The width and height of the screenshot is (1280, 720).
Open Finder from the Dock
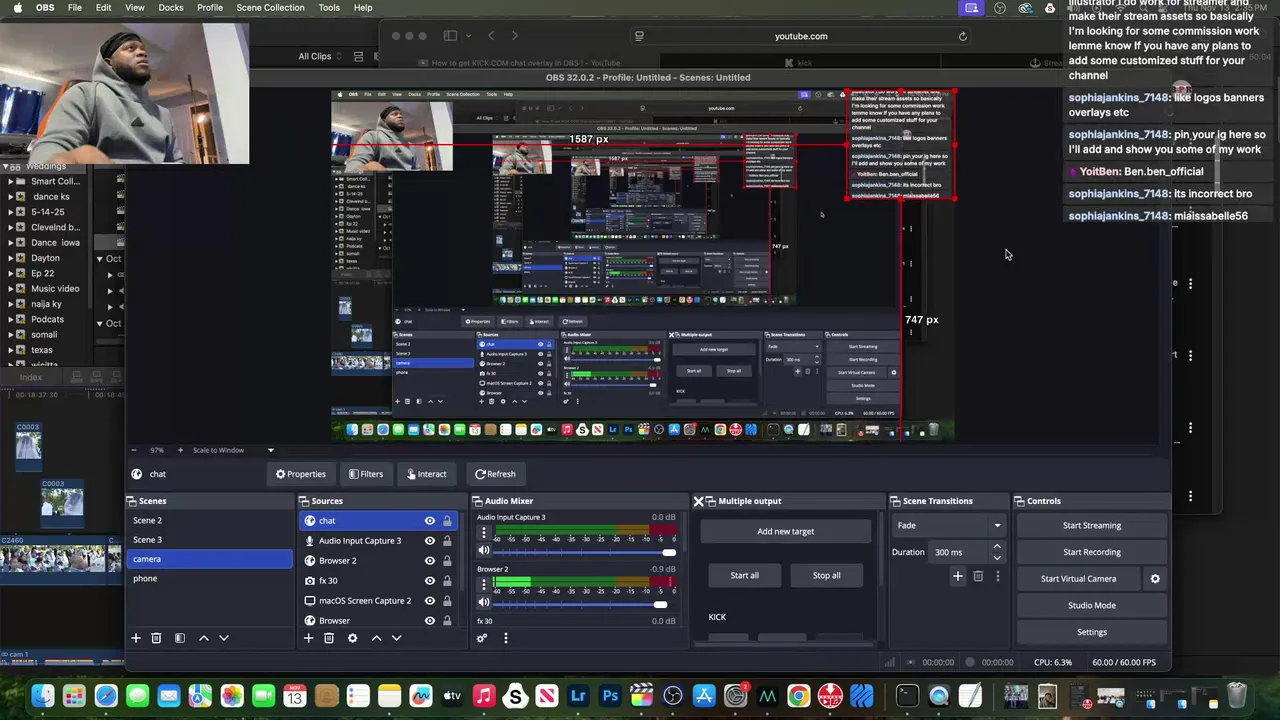tap(42, 696)
